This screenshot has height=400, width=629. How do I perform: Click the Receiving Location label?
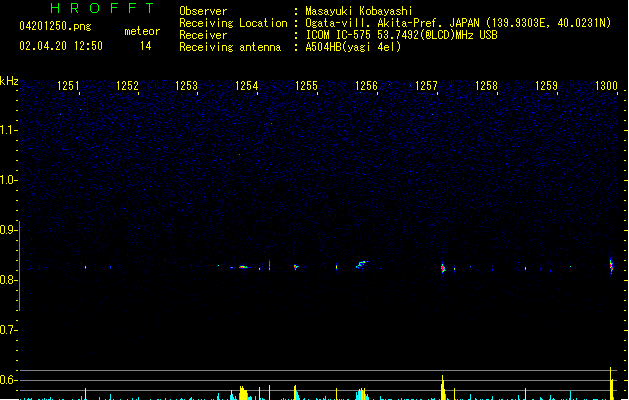(x=233, y=23)
